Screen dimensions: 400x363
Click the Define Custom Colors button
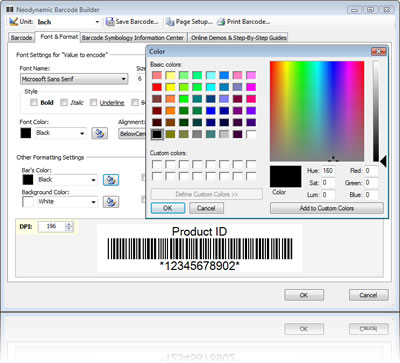207,194
